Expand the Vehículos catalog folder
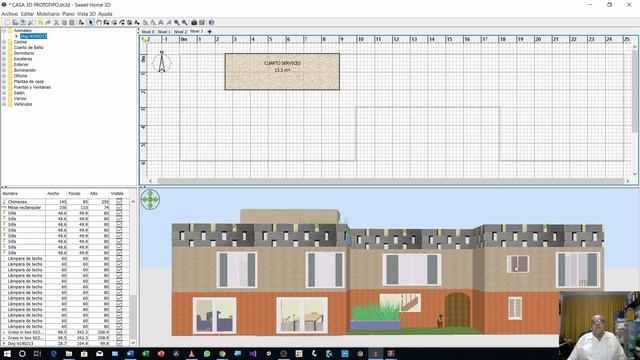The image size is (640, 360). [4, 104]
